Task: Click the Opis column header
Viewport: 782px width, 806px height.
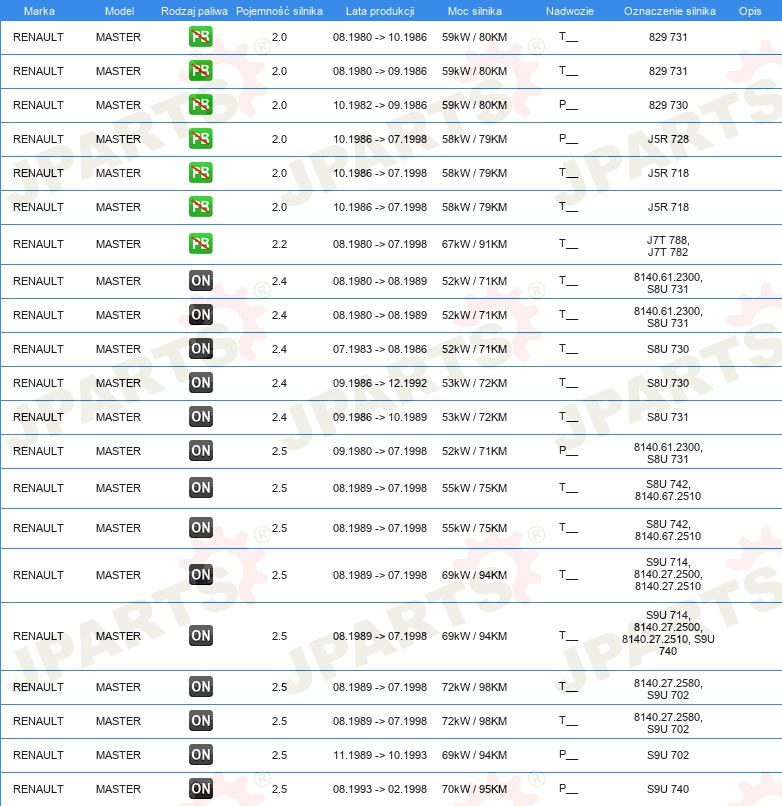Action: tap(750, 11)
